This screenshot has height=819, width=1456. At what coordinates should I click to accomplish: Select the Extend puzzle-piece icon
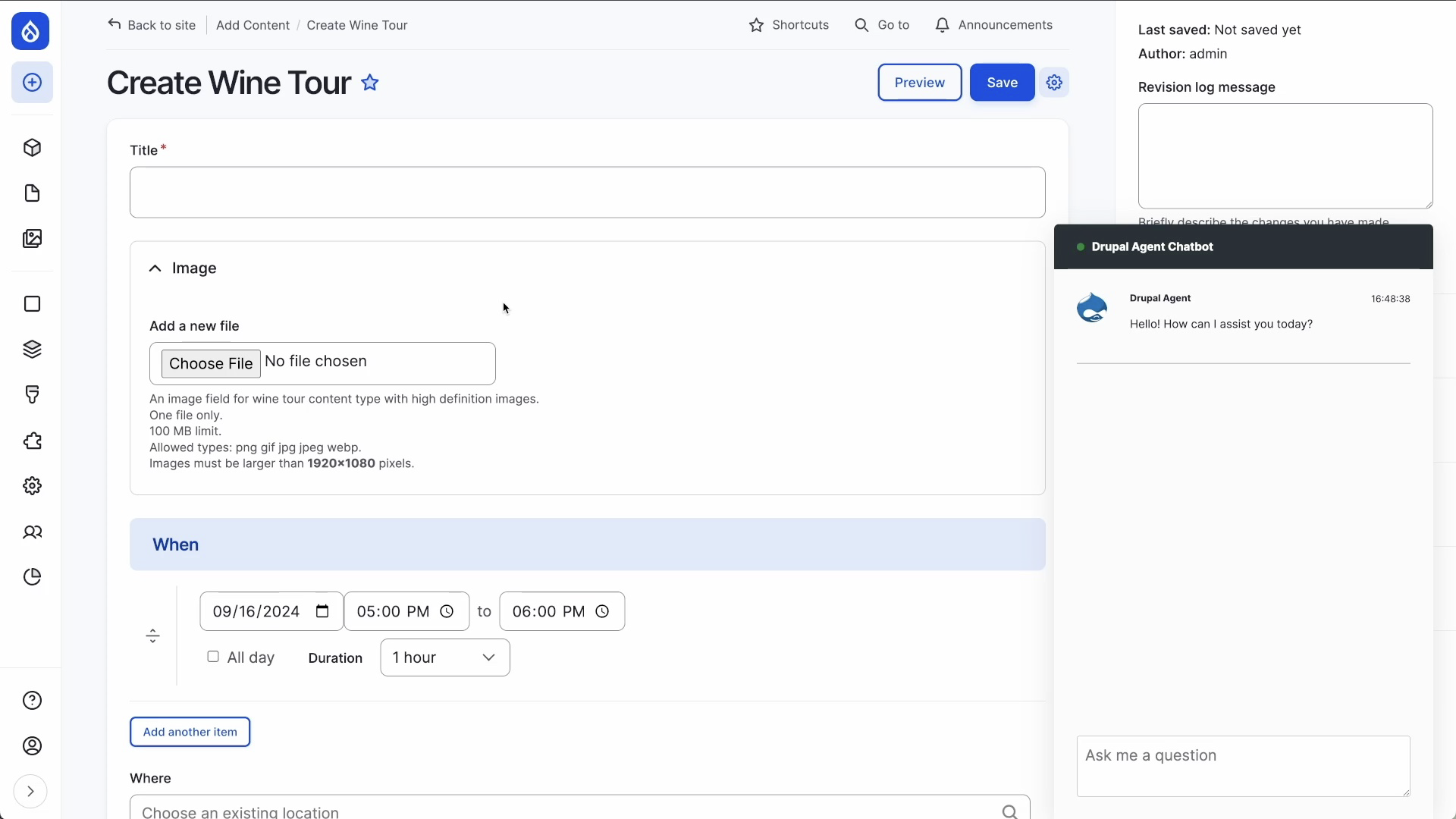32,441
